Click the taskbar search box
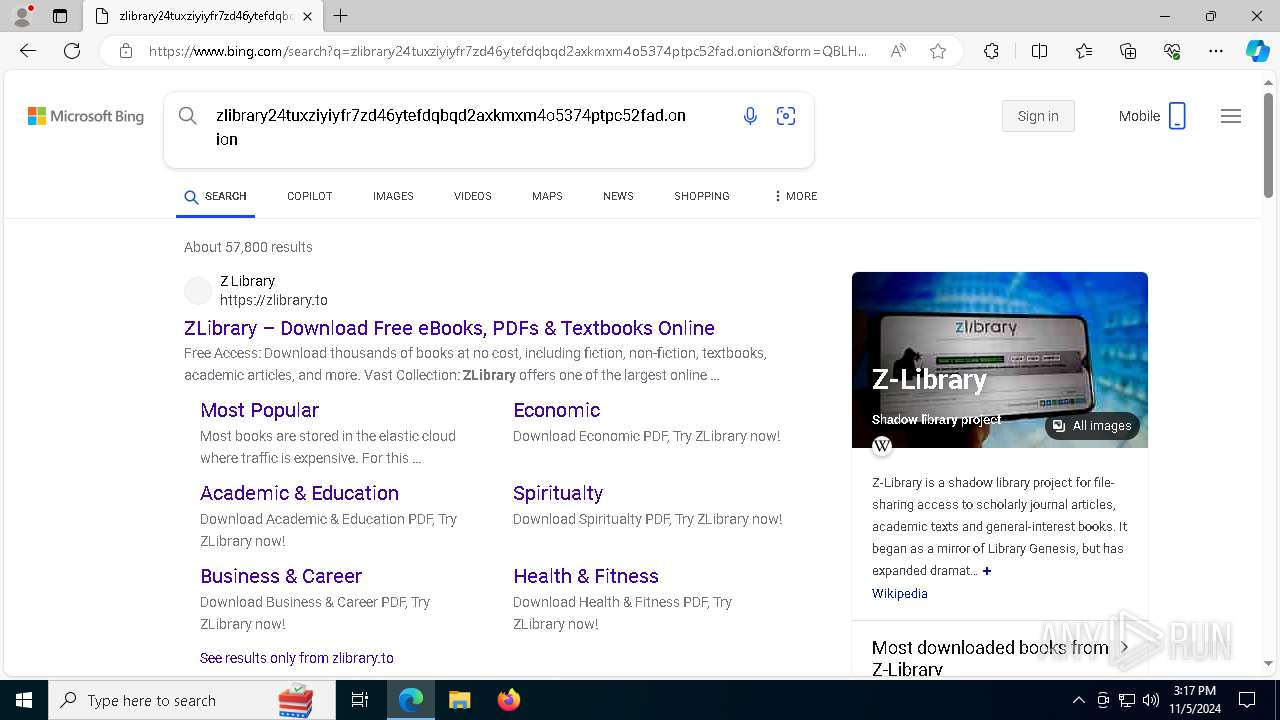This screenshot has width=1280, height=720. tap(191, 700)
